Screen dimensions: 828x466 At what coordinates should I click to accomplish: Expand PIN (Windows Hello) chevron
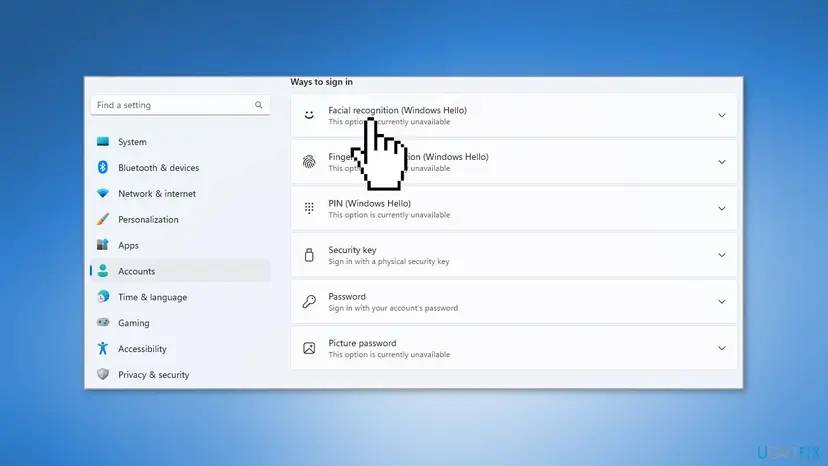(x=721, y=208)
